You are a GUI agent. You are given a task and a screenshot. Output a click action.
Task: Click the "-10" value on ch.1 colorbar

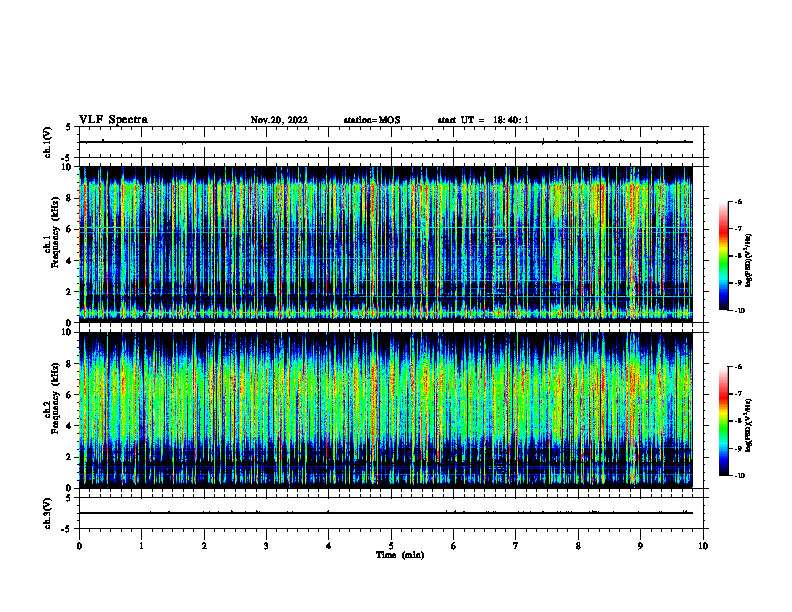coord(739,311)
